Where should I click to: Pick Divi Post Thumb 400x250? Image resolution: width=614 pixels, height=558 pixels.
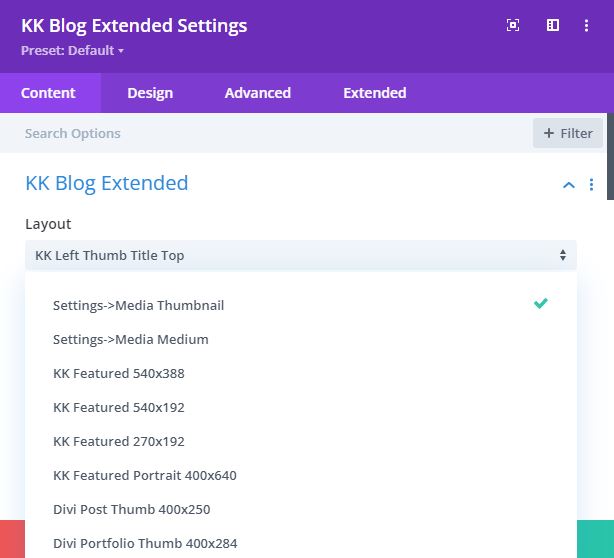click(301, 509)
